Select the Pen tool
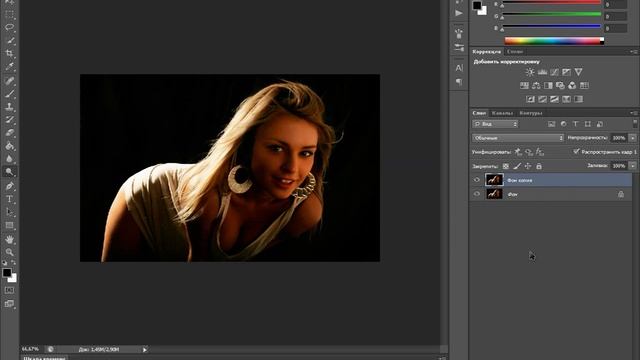Viewport: 640px width, 360px height. pos(9,187)
